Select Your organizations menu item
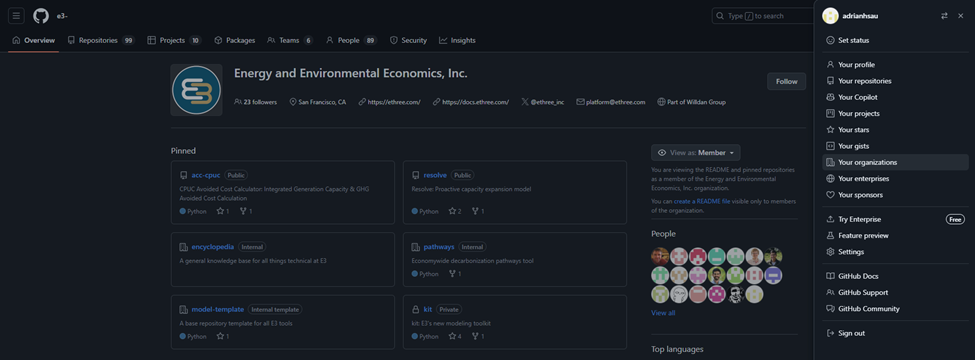975x360 pixels. [x=895, y=162]
